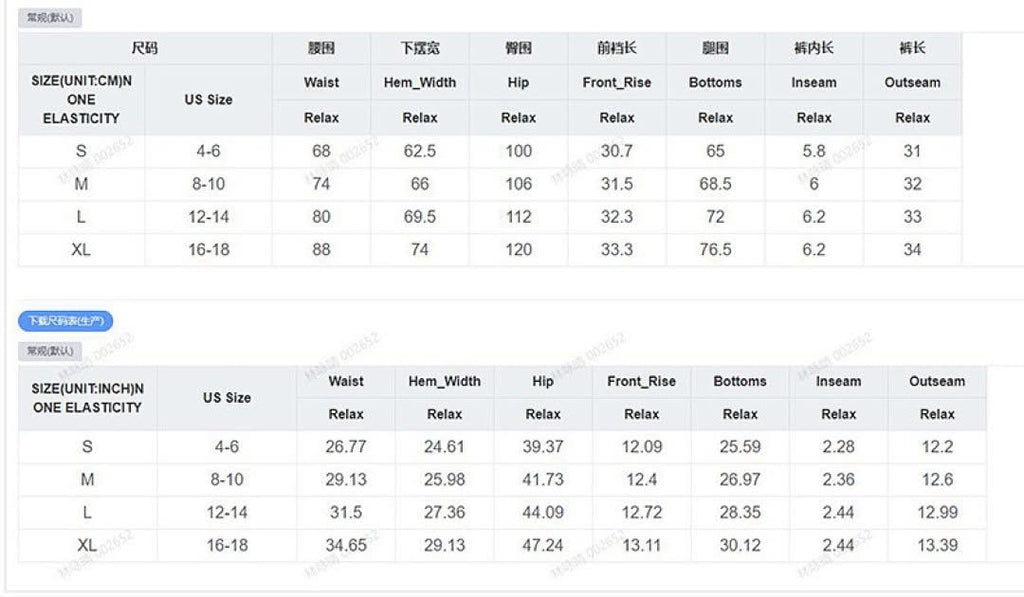The width and height of the screenshot is (1024, 597).
Task: Click the 47.24 hip cell for XL
Action: (x=543, y=545)
